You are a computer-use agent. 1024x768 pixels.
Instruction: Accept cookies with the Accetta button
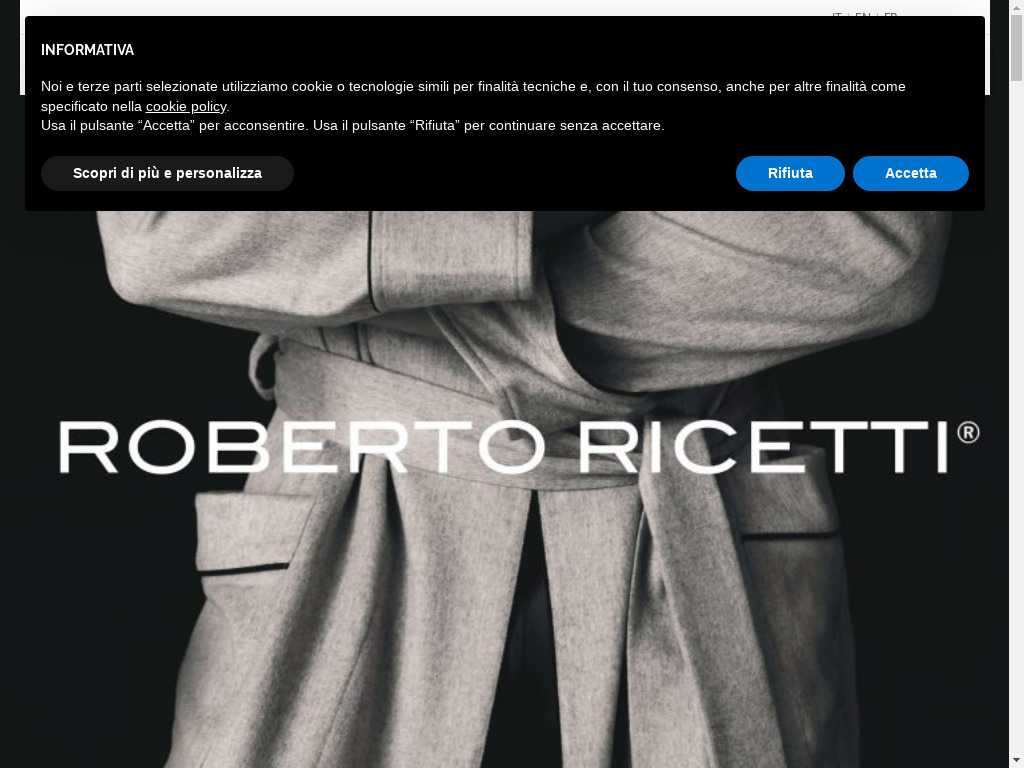(910, 173)
